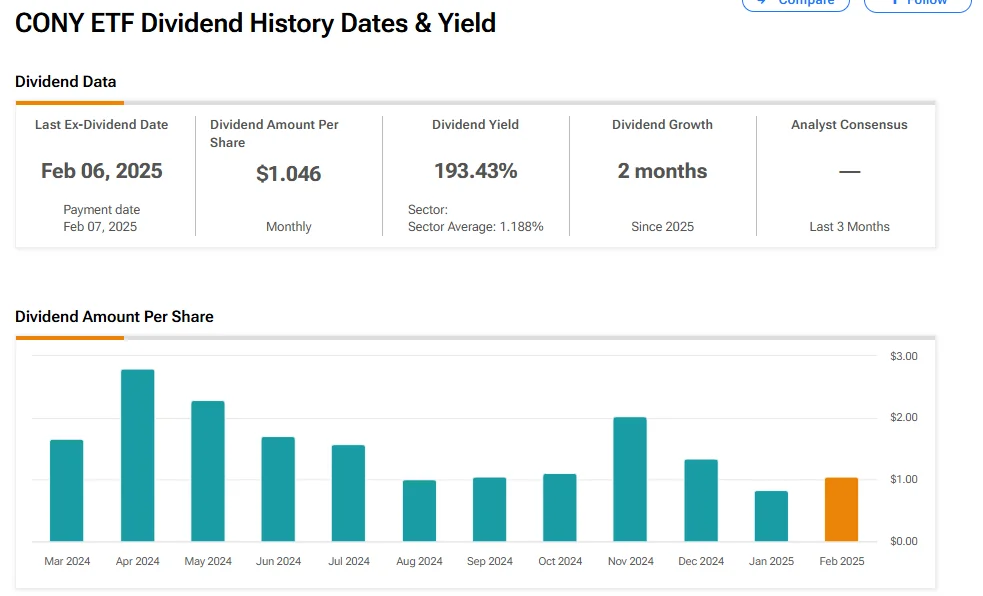Click the 2 months dividend growth value

(662, 171)
